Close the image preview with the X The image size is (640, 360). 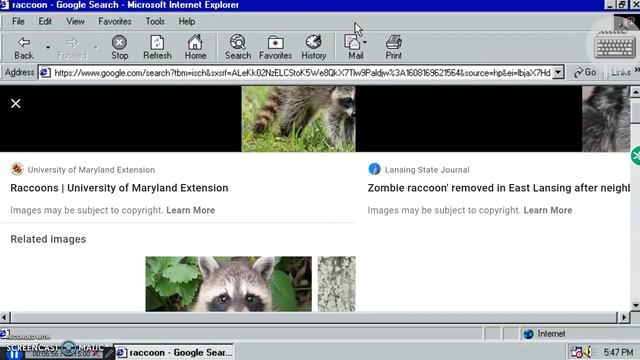coord(16,103)
